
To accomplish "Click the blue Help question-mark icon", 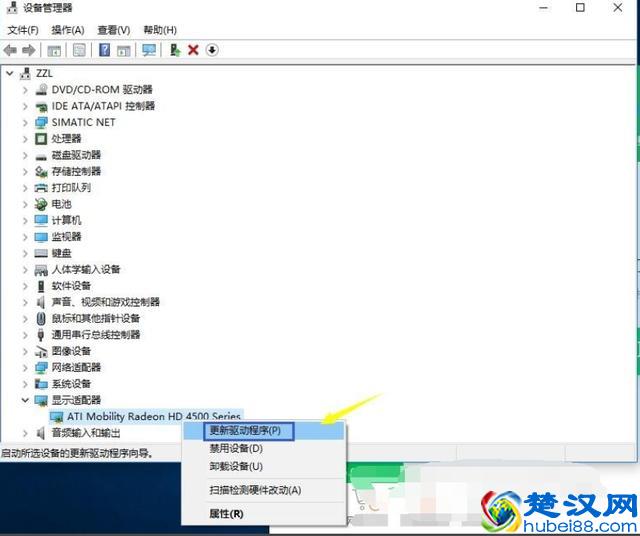I will (x=104, y=50).
